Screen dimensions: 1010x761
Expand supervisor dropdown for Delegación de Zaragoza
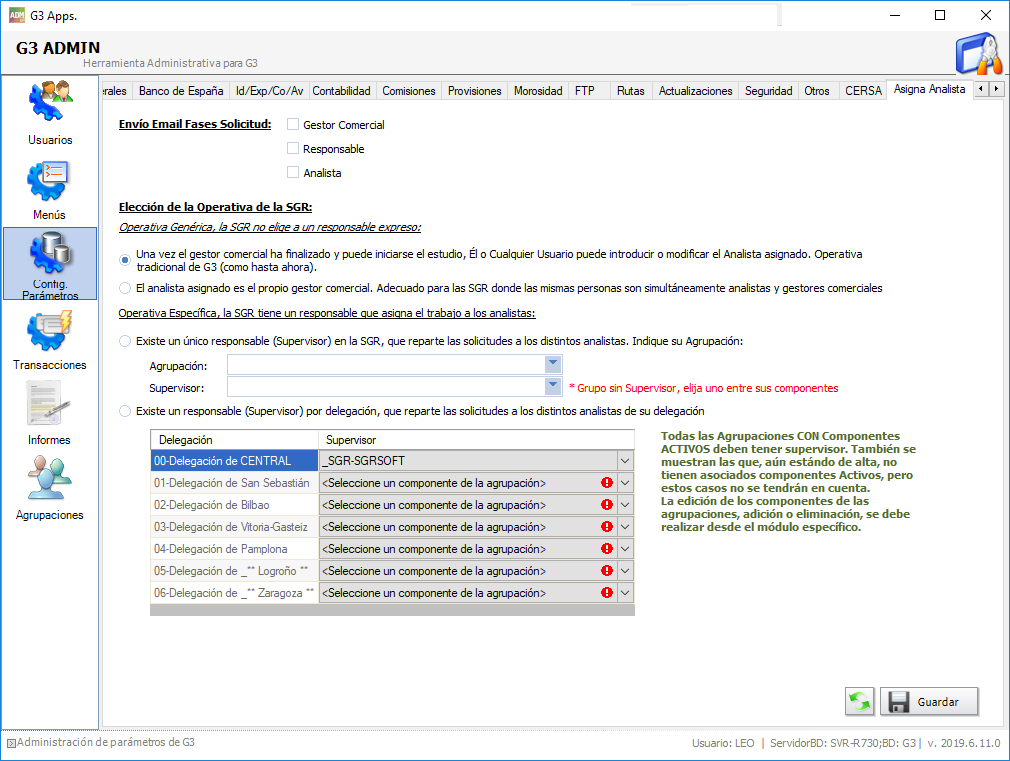tap(625, 592)
